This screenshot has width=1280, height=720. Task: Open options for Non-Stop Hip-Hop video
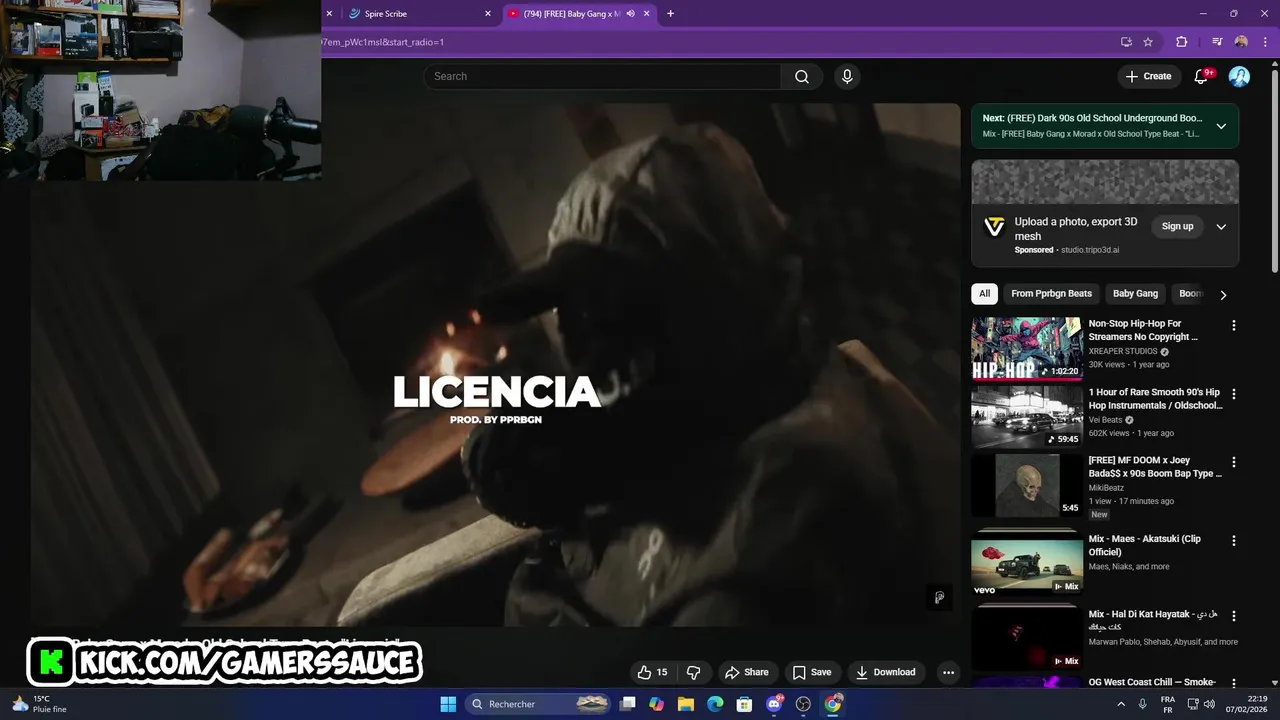coord(1234,326)
